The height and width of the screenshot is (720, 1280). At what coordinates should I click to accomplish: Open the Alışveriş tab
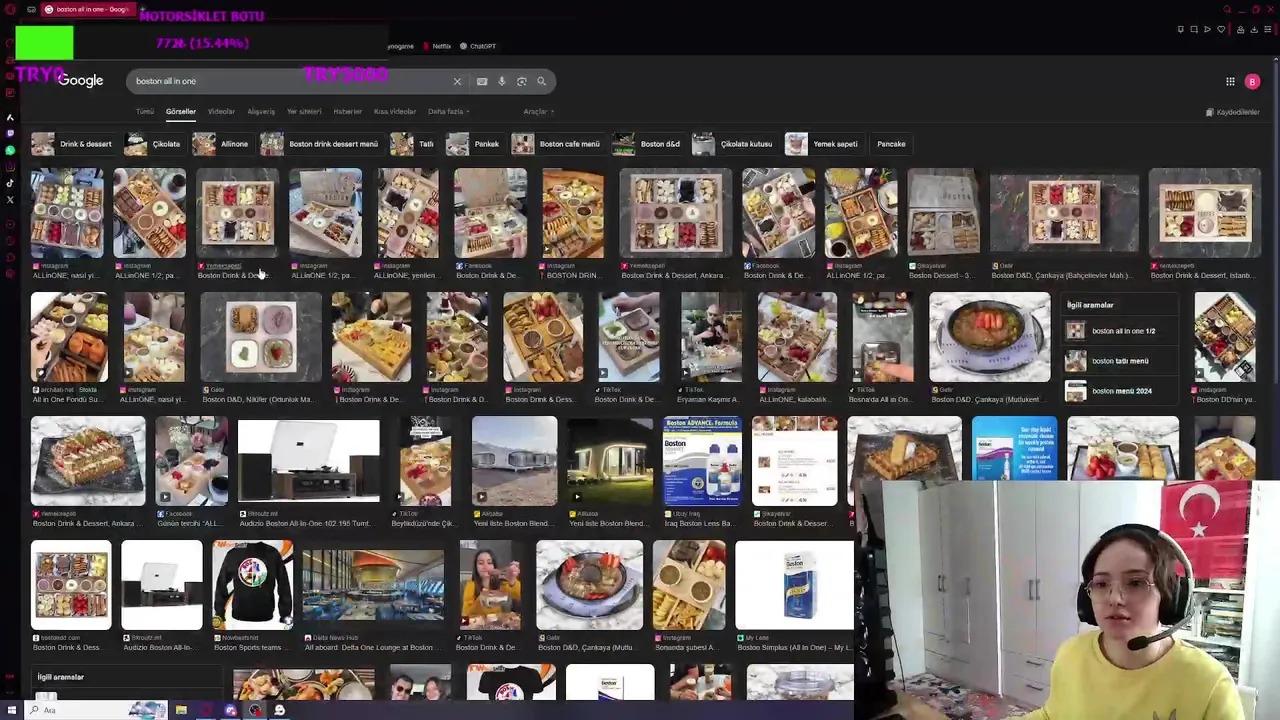click(x=261, y=111)
